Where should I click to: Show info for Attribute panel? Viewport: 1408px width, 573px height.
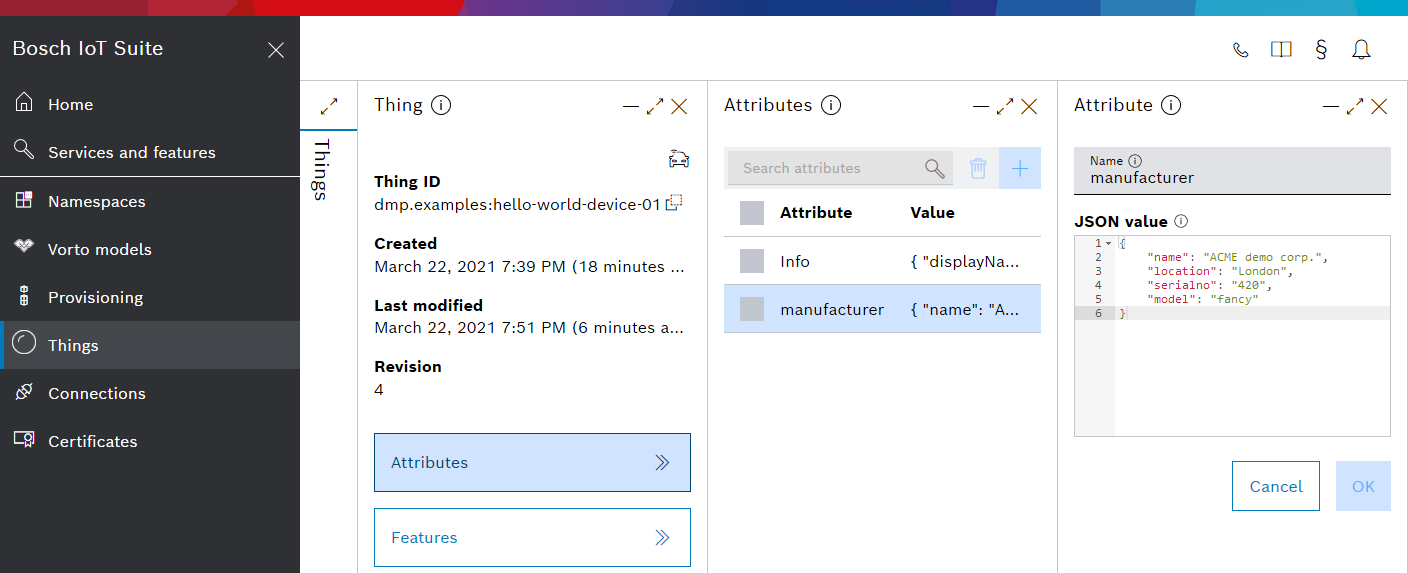click(x=1172, y=105)
